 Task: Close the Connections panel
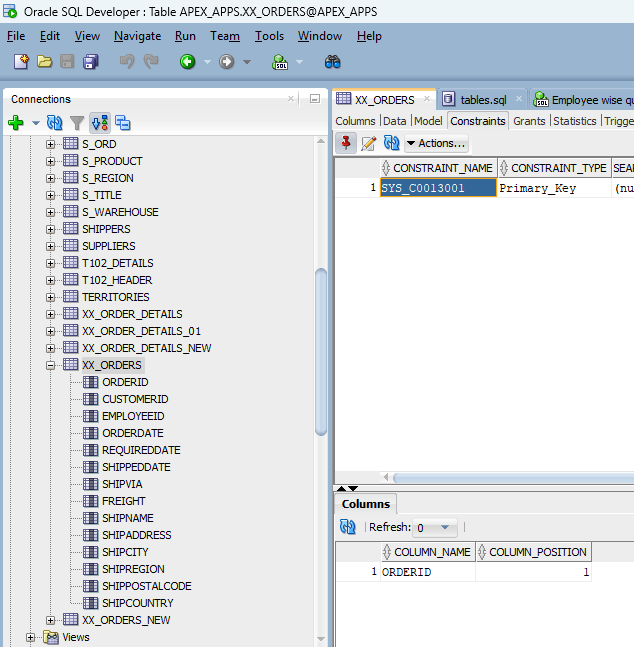pos(291,99)
